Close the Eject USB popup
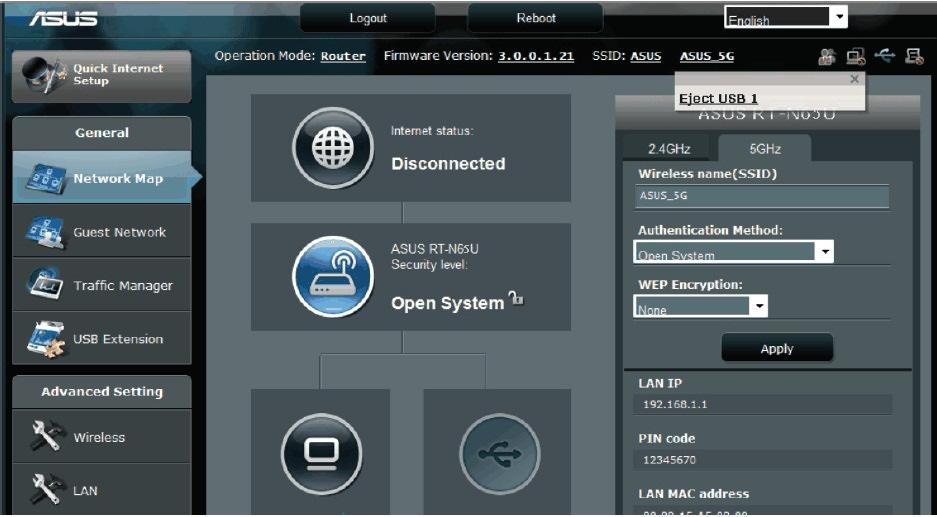 click(x=855, y=79)
